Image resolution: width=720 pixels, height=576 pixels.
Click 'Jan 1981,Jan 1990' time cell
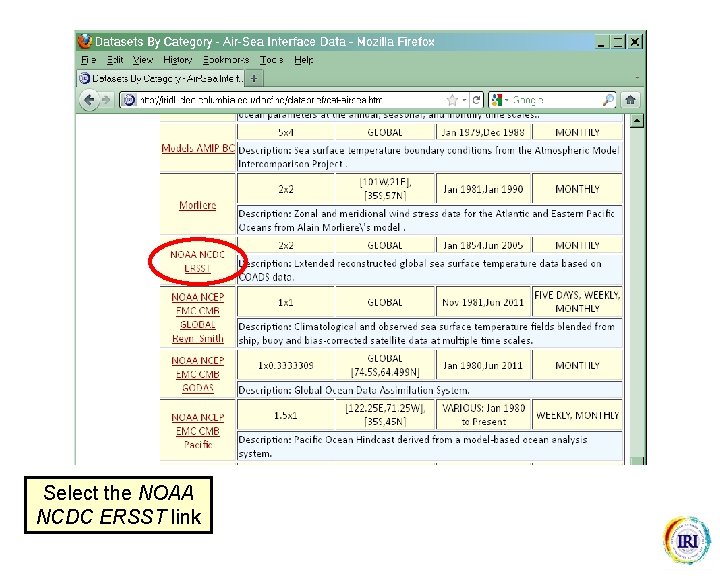pos(483,189)
